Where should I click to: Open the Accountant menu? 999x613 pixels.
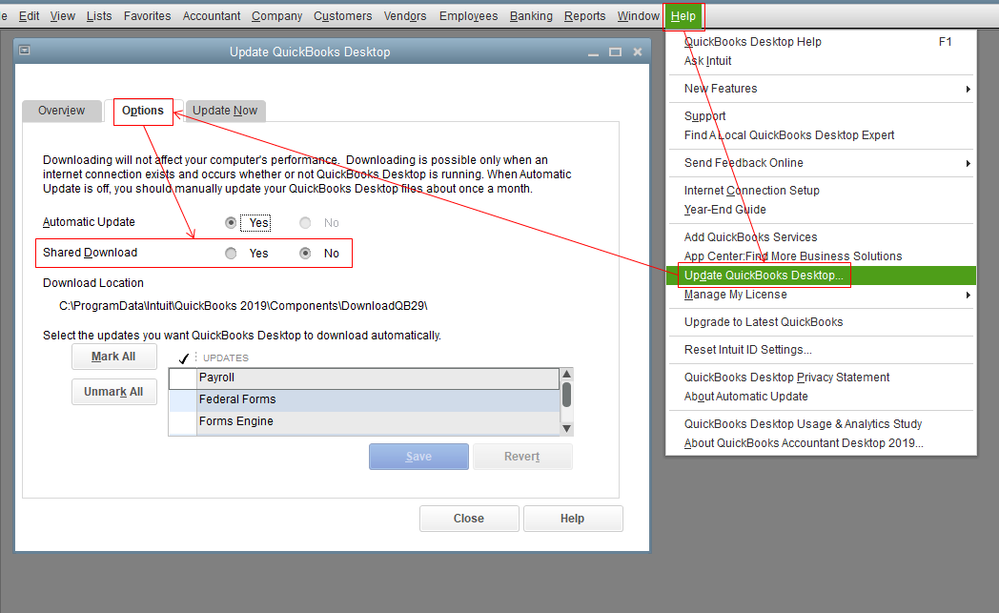pos(212,16)
